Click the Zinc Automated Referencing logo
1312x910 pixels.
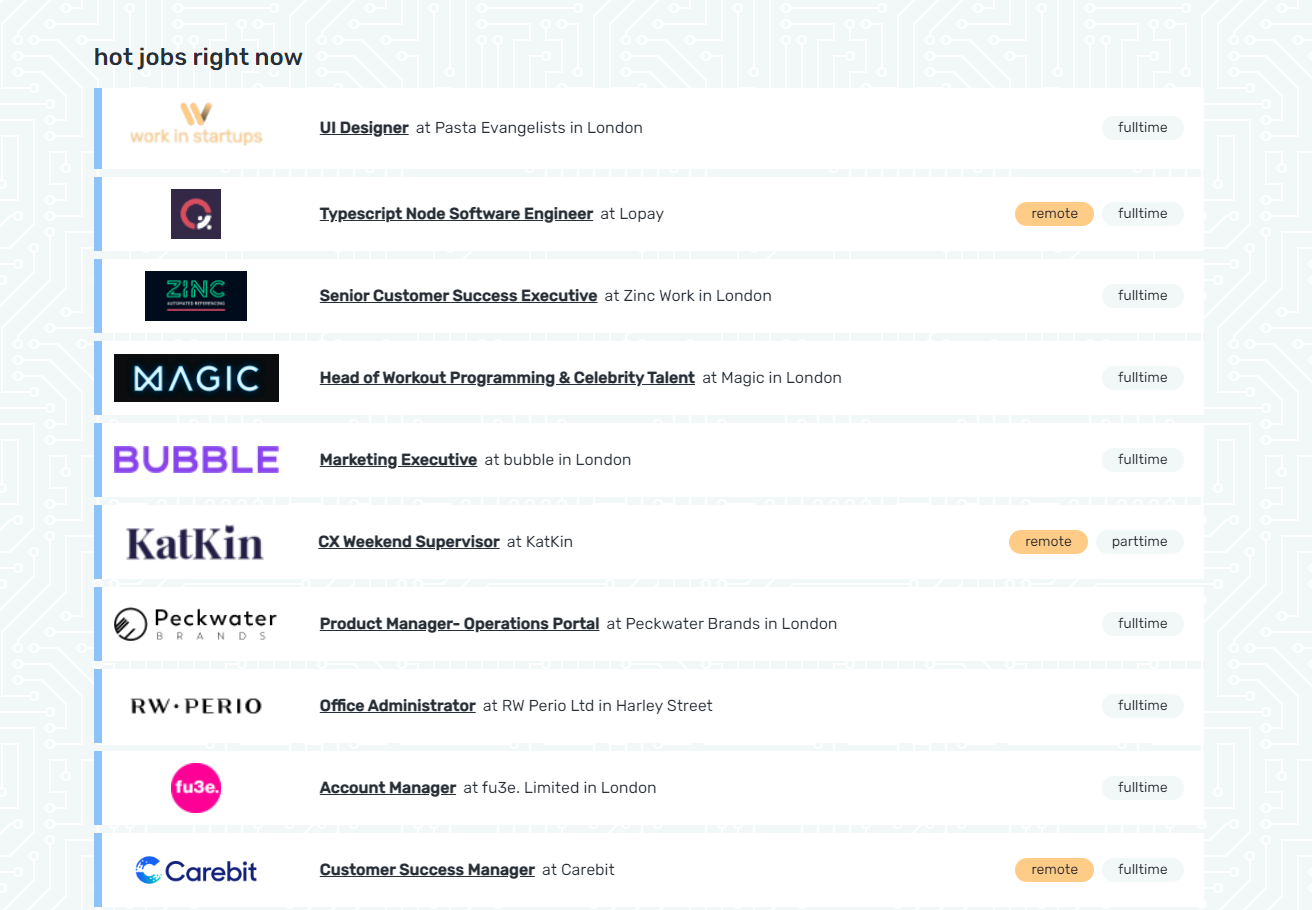[196, 295]
